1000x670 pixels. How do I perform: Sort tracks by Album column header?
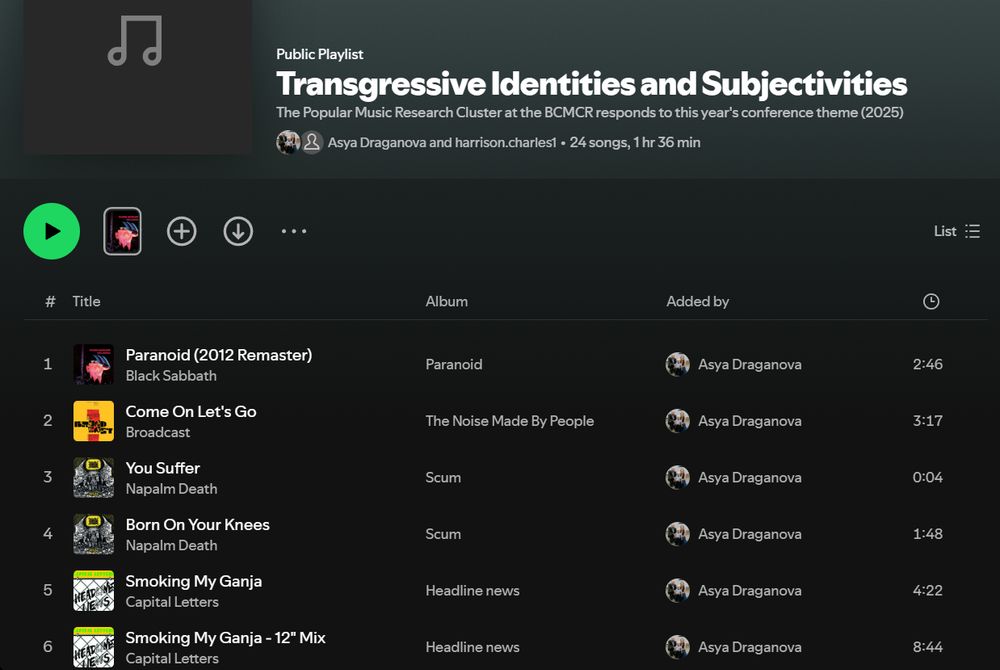point(446,302)
